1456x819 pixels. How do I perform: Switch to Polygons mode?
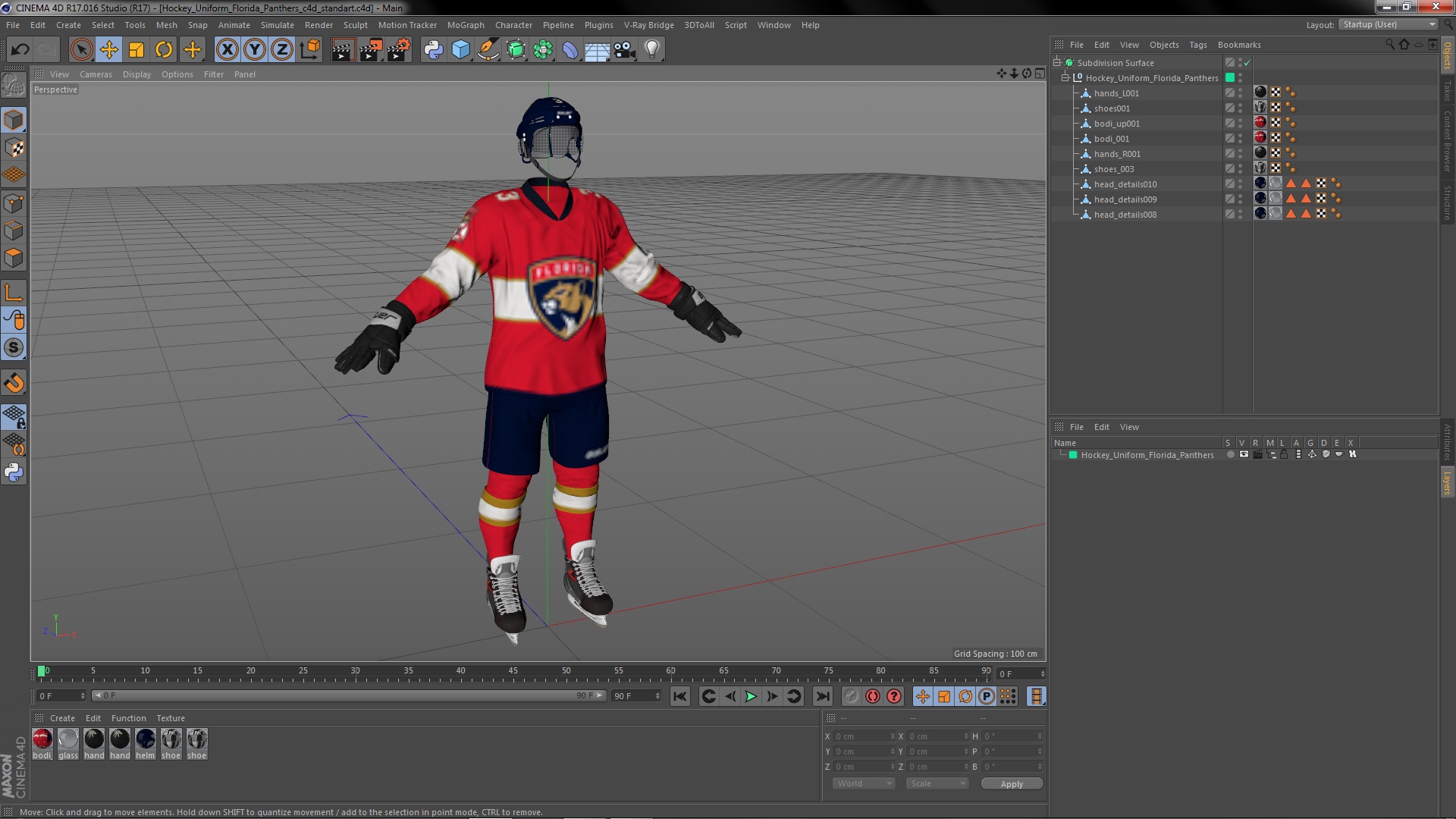[14, 258]
